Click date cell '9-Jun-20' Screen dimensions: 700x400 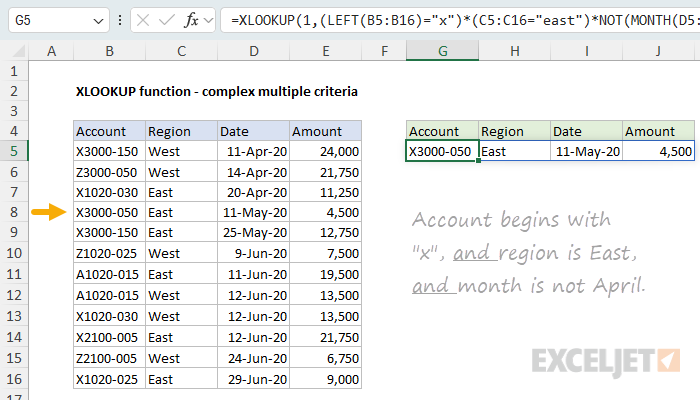tap(254, 253)
